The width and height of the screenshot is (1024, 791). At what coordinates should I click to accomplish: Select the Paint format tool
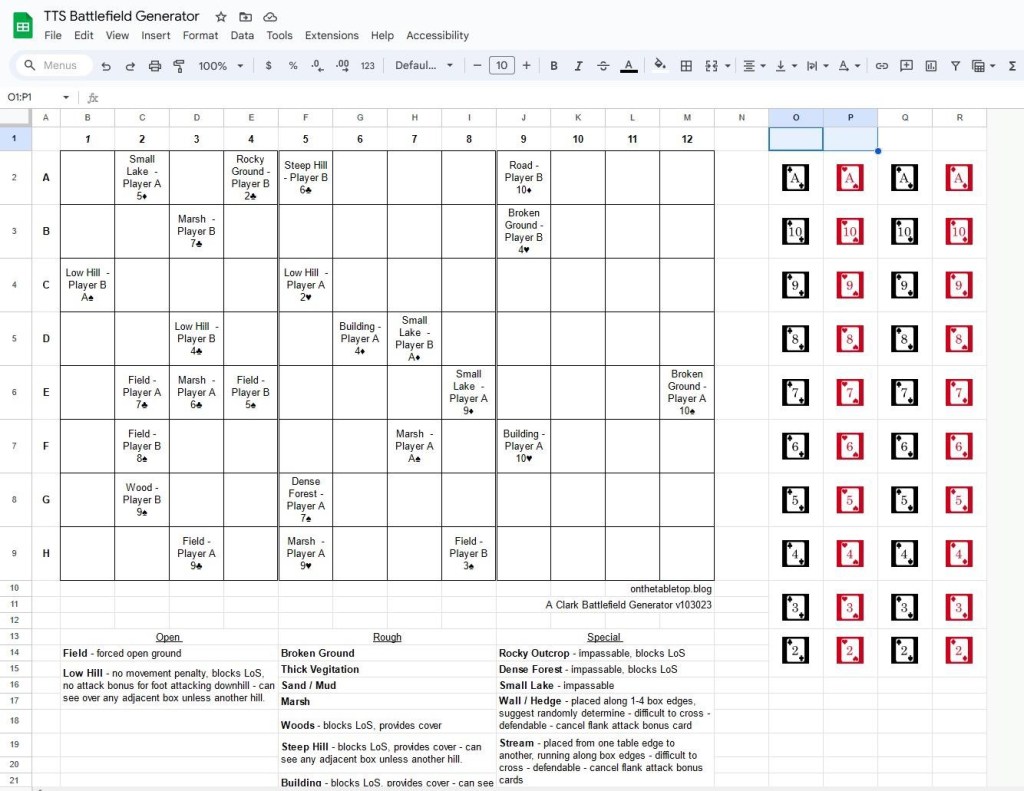click(180, 66)
